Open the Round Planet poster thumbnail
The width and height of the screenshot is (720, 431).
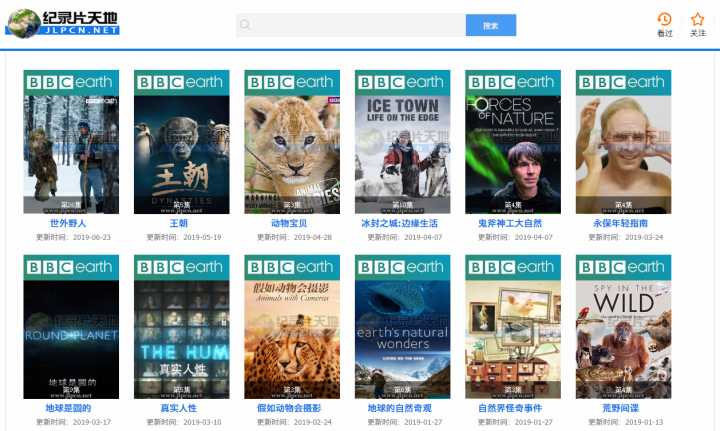[71, 327]
